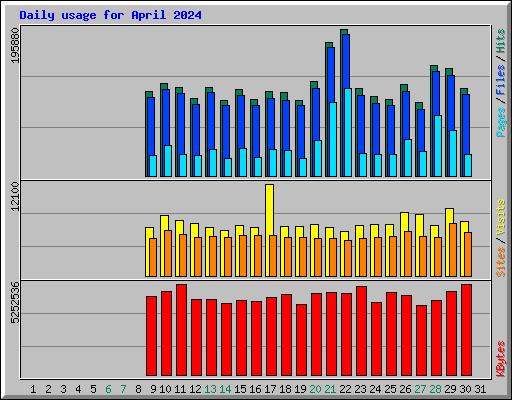Click day 25 on the x-axis

click(390, 389)
